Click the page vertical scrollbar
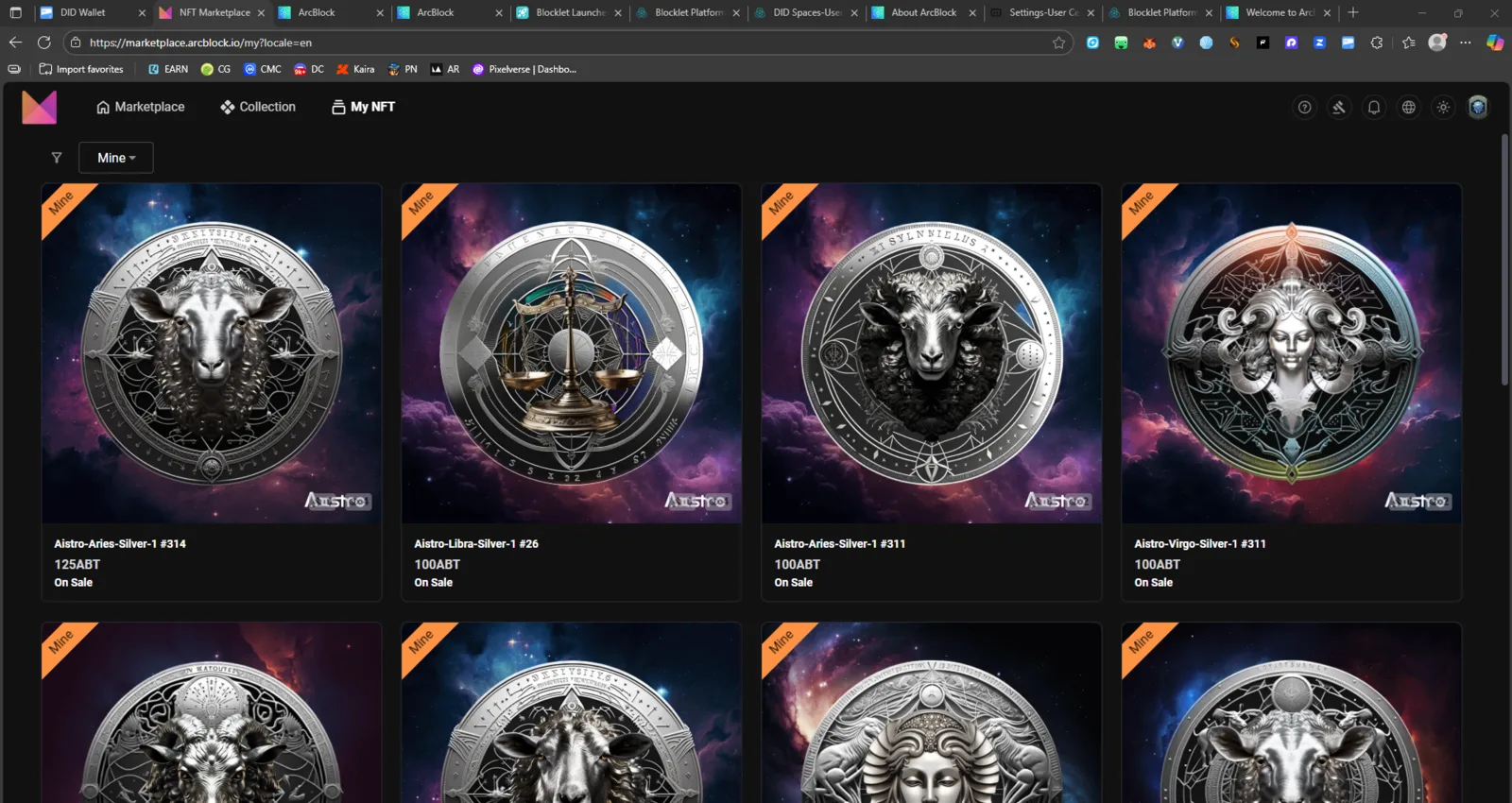The height and width of the screenshot is (803, 1512). point(1504,260)
